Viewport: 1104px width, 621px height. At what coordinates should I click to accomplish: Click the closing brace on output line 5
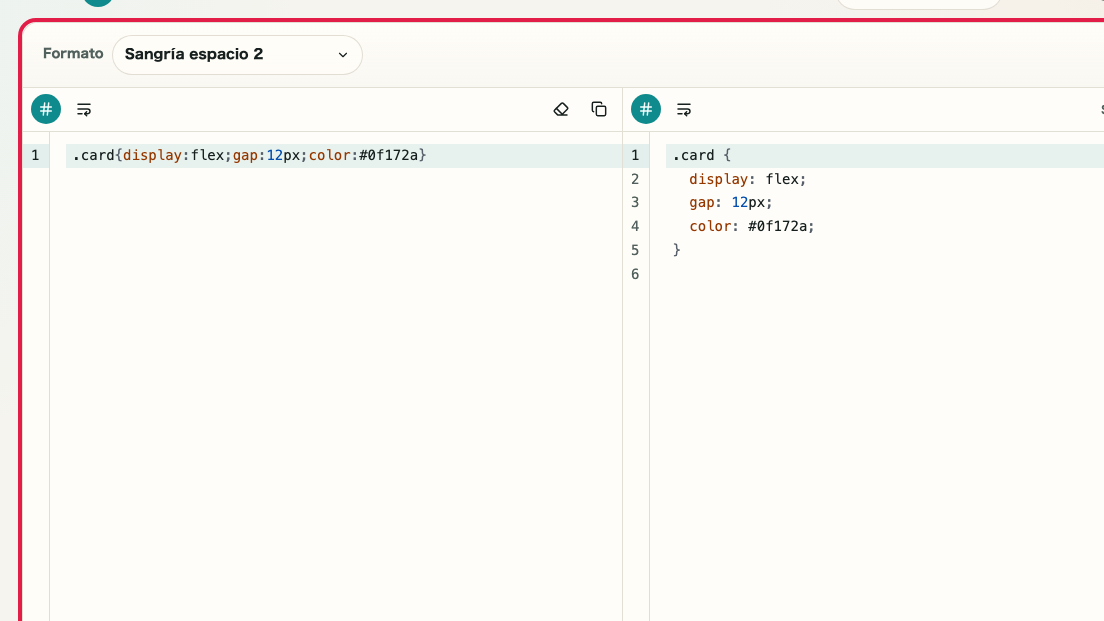click(x=677, y=250)
